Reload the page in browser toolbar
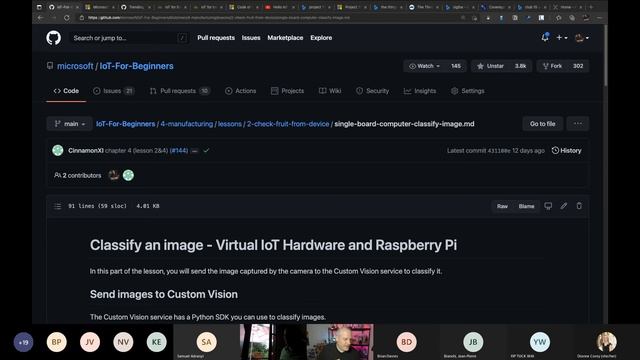 pos(67,18)
